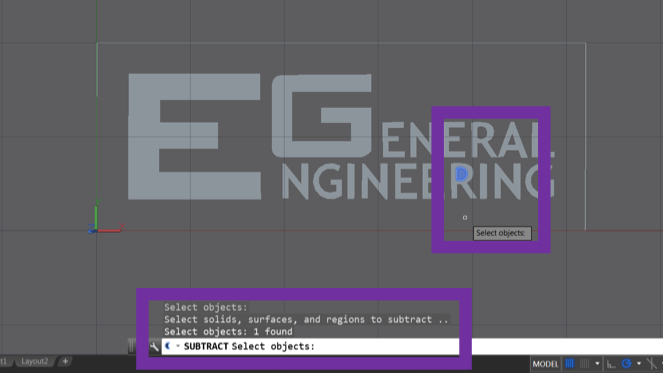This screenshot has width=663, height=373.
Task: Toggle polar tracking circular icon
Action: (x=626, y=364)
